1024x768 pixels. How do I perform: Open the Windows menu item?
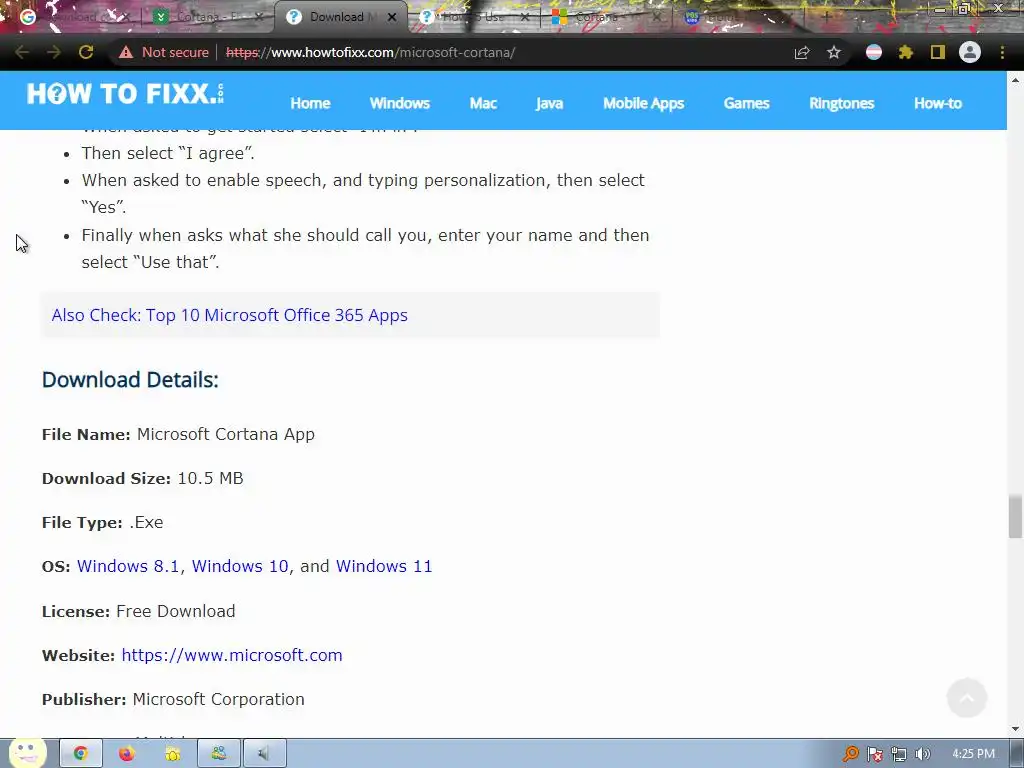point(400,103)
